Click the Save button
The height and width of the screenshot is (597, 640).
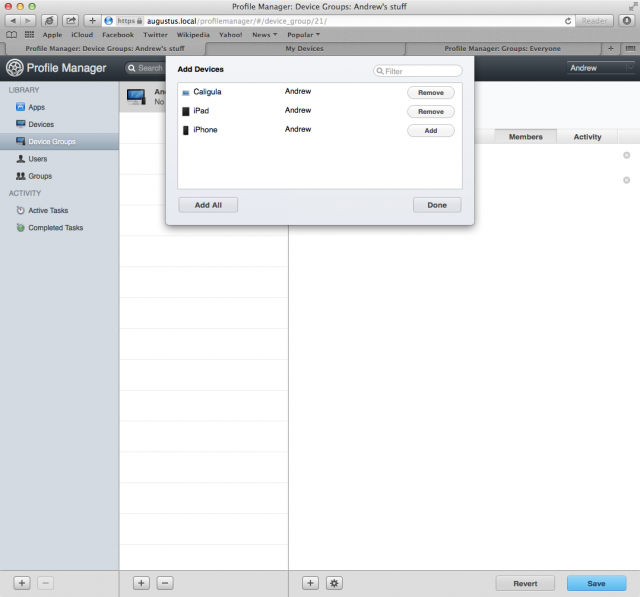pos(596,583)
